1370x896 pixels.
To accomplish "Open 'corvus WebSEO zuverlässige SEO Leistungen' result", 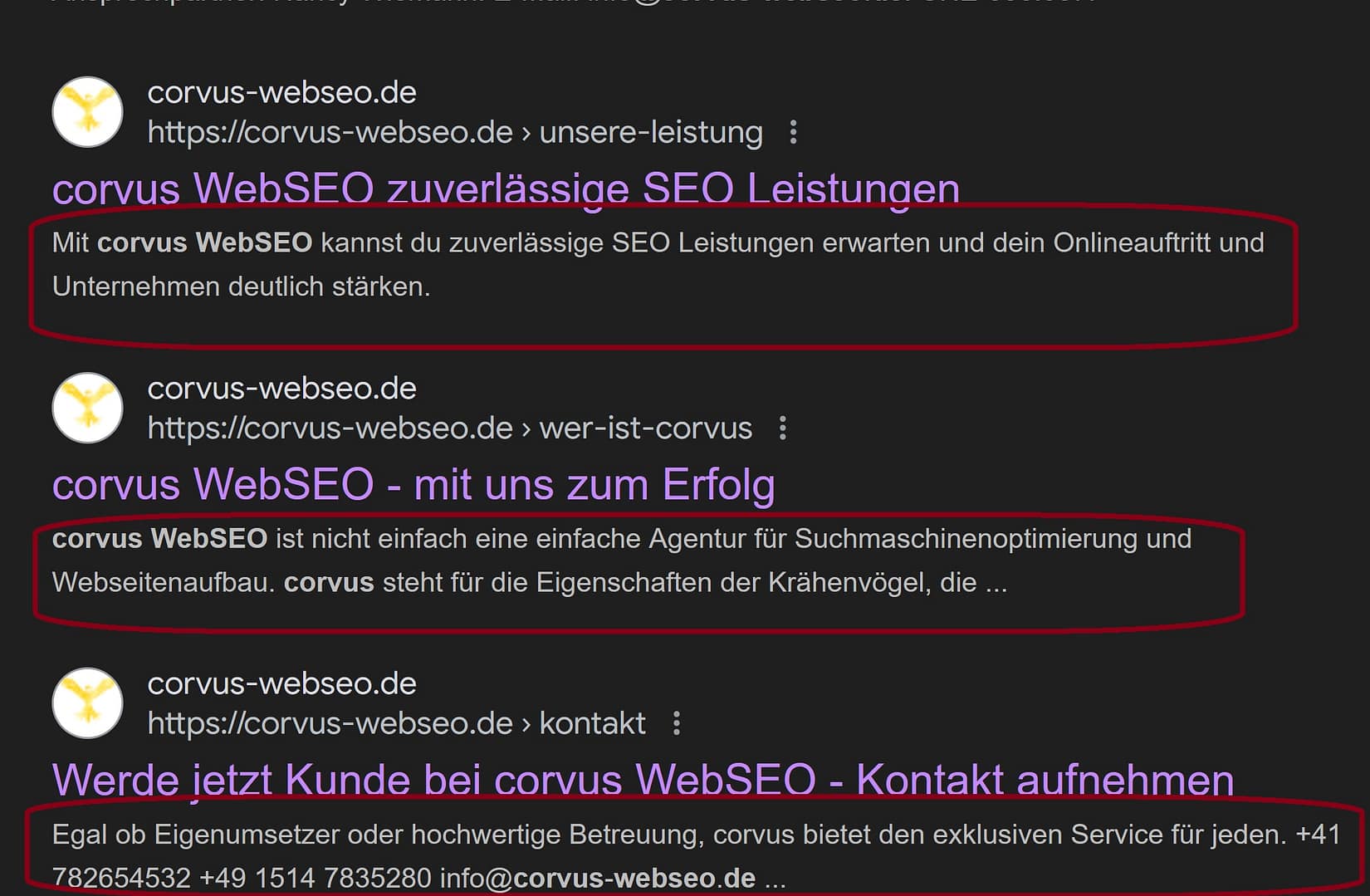I will point(506,189).
